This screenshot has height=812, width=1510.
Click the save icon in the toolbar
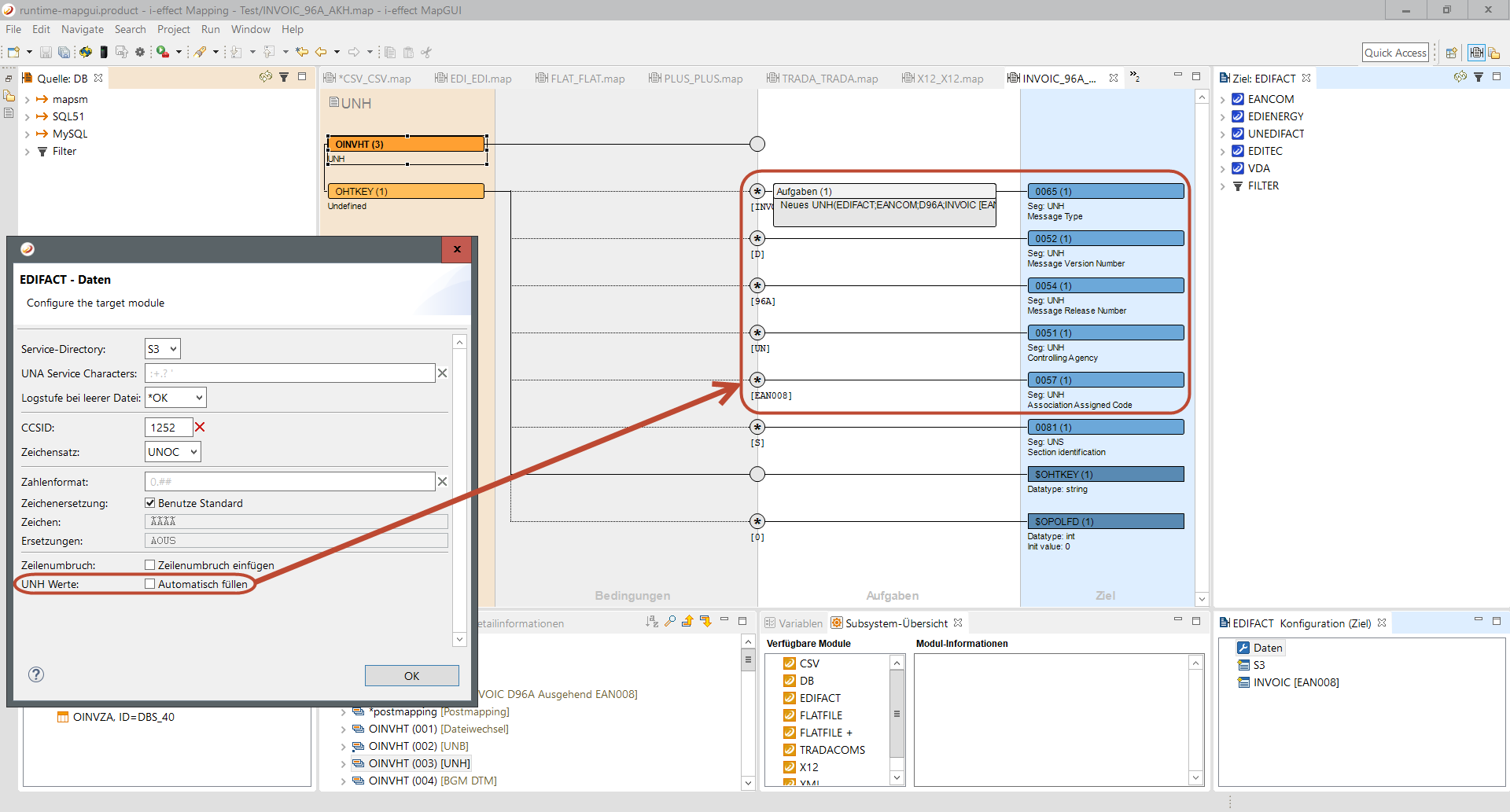pos(46,53)
